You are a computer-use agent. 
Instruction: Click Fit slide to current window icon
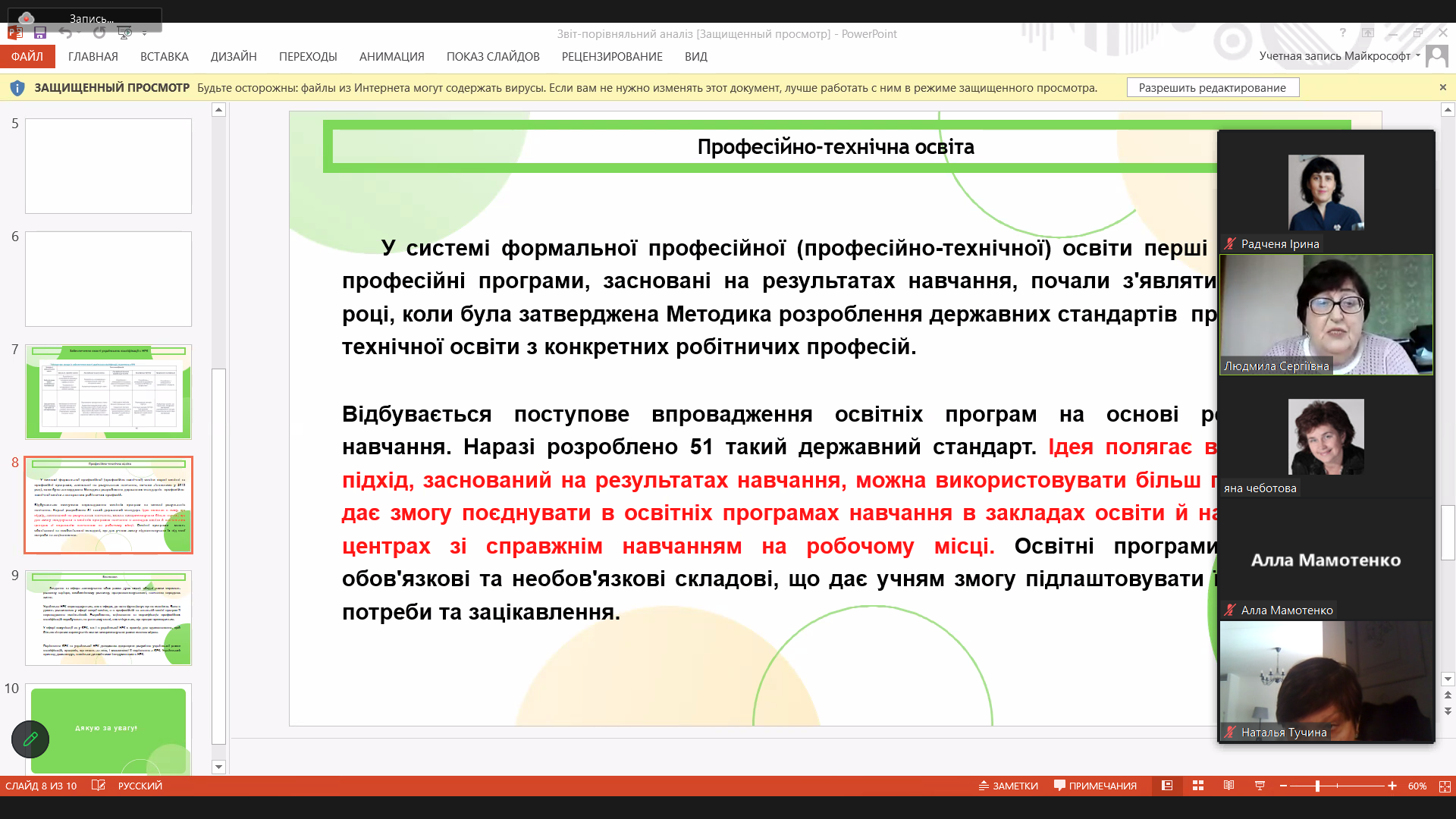tap(1445, 786)
